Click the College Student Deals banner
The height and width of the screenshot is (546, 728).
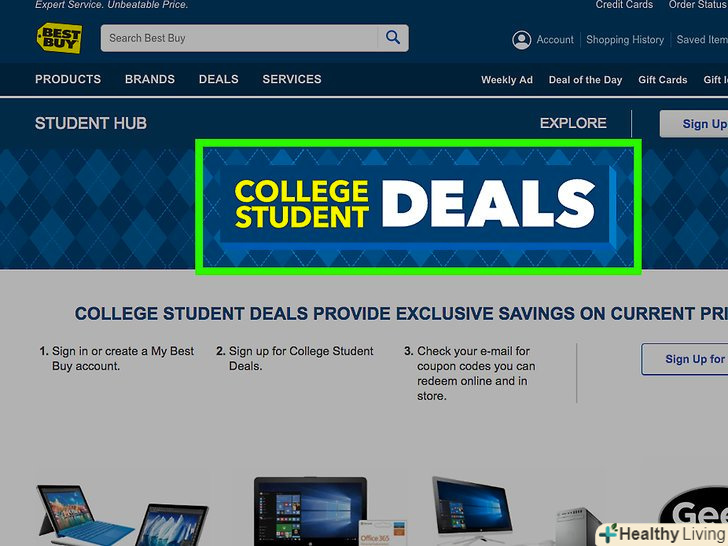tap(418, 207)
